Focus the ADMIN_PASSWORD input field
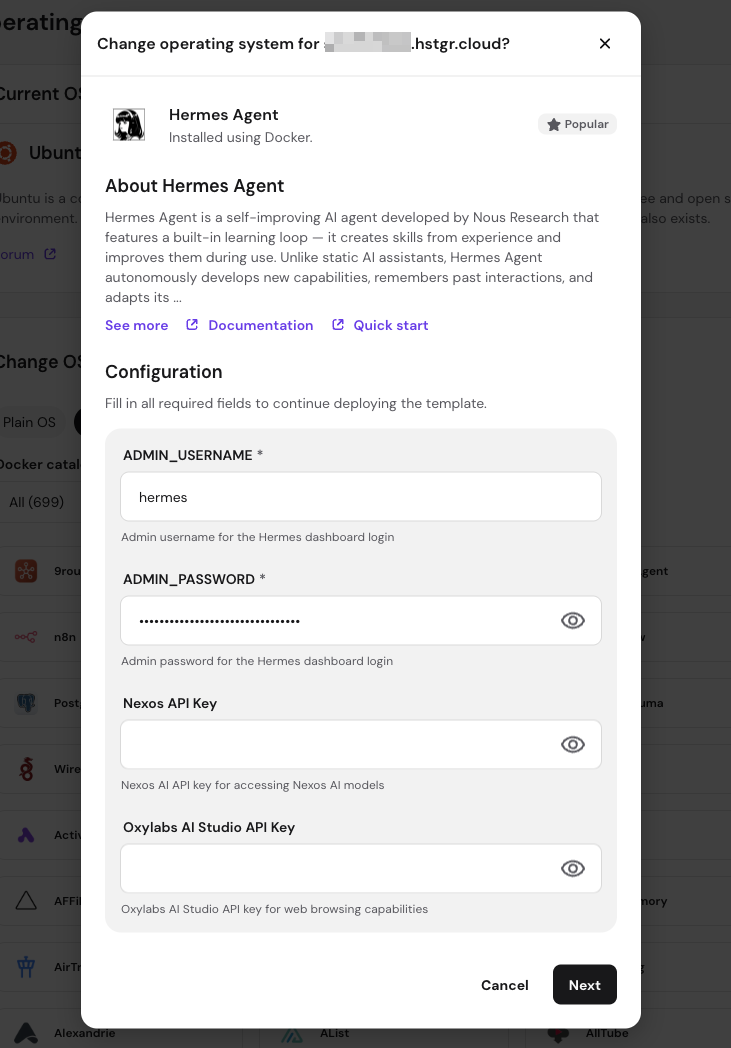Viewport: 731px width, 1048px height. [x=361, y=621]
